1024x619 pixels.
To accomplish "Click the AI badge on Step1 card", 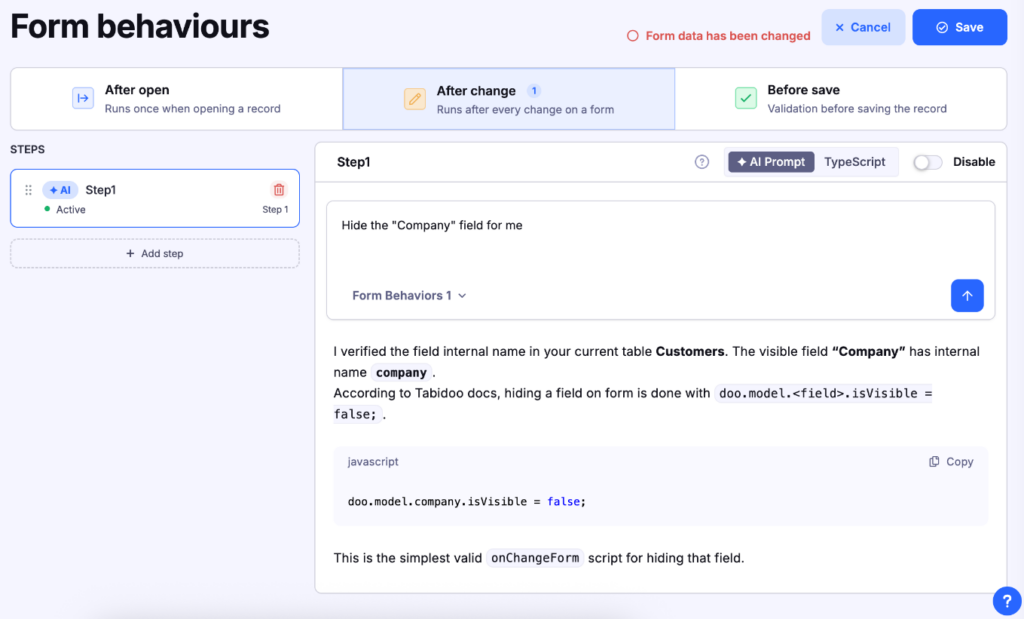I will tap(60, 190).
